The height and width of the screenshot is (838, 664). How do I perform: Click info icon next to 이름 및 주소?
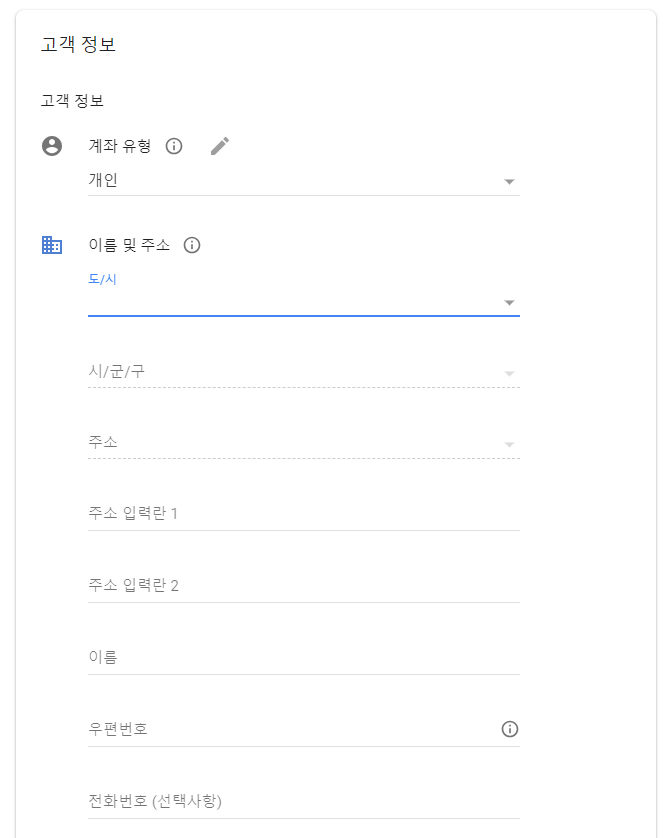pyautogui.click(x=192, y=245)
